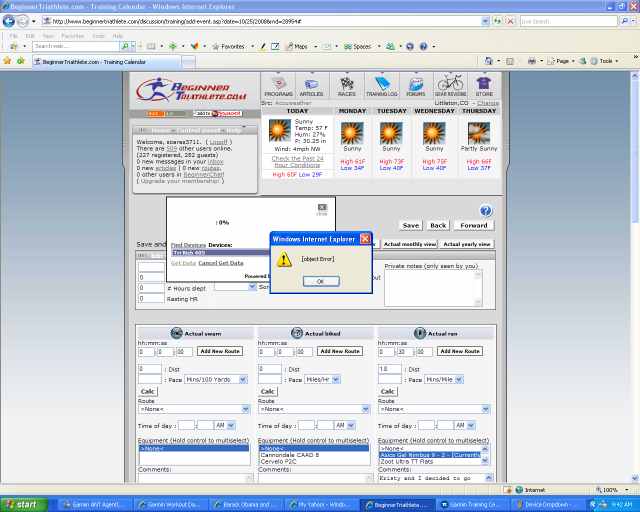Open the address bar history dropdown
The image size is (640, 512).
click(485, 21)
